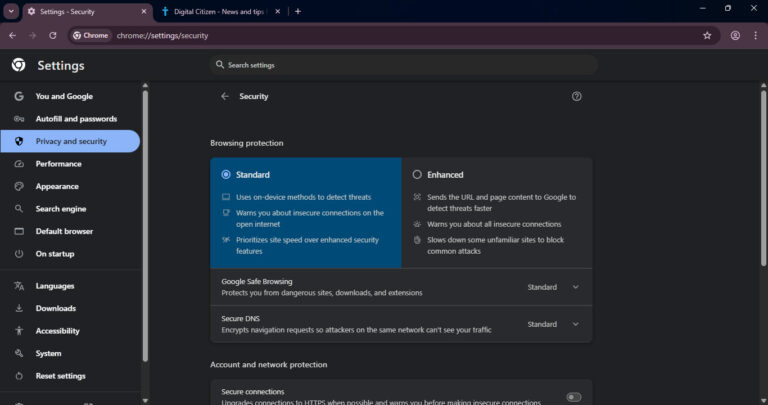Open Accessibility settings
This screenshot has height=405, width=768.
point(71,331)
